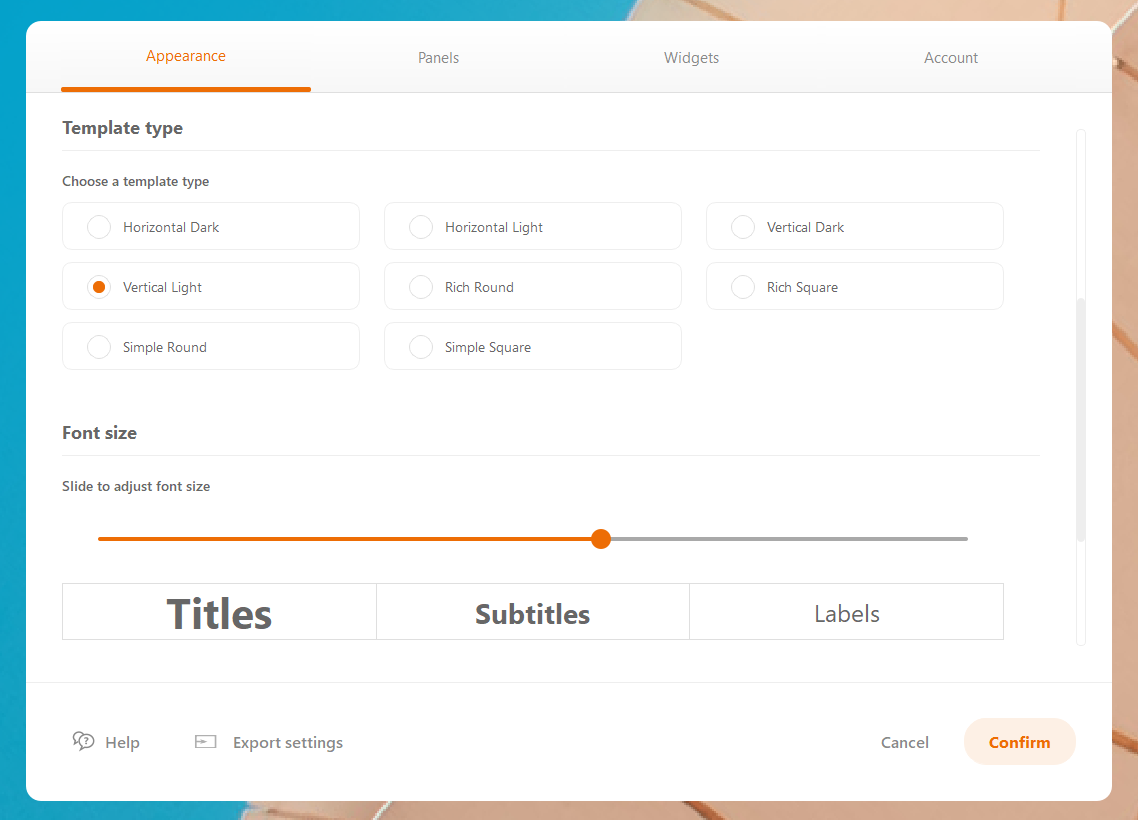Go to the Account tab
This screenshot has width=1138, height=820.
[x=950, y=58]
